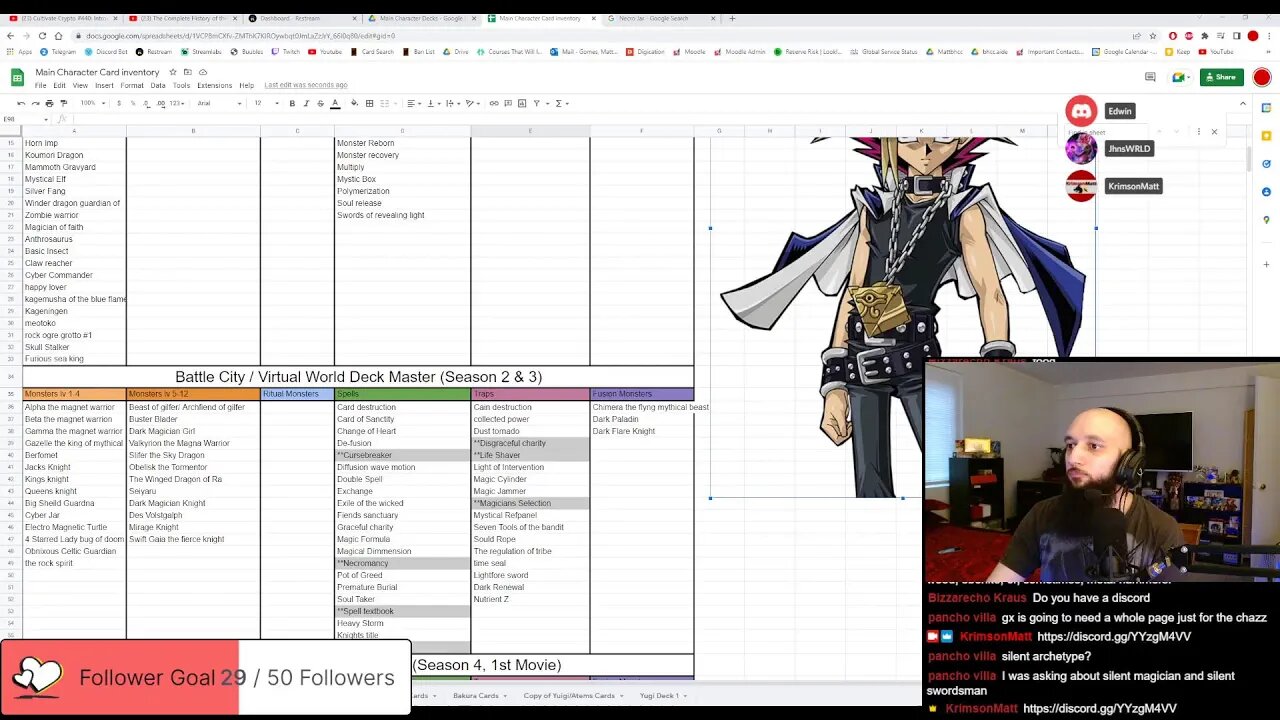Image resolution: width=1280 pixels, height=720 pixels.
Task: Select the **Necromancy cell in Spells column
Action: point(402,563)
